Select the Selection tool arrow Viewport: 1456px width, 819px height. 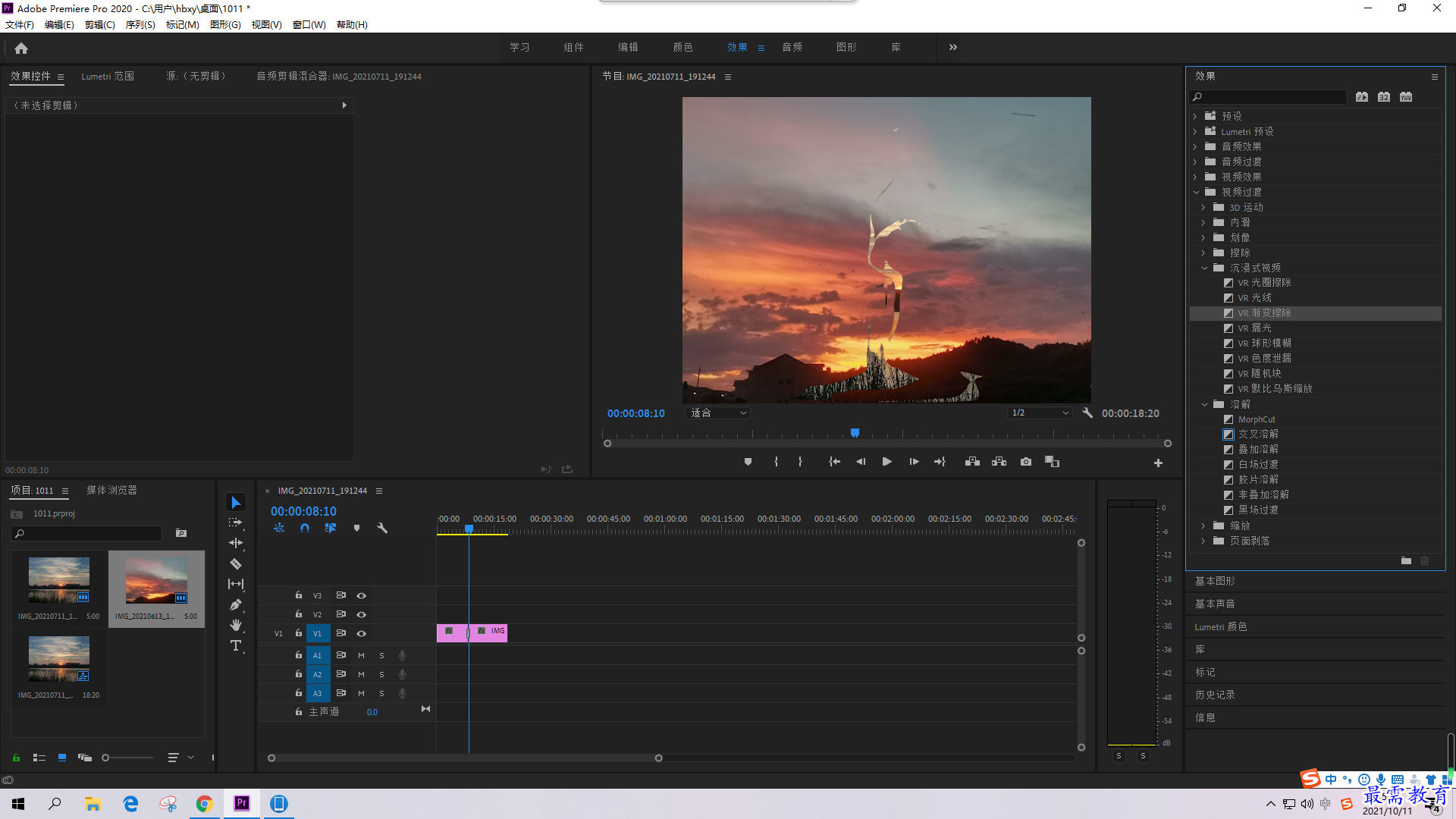(236, 503)
